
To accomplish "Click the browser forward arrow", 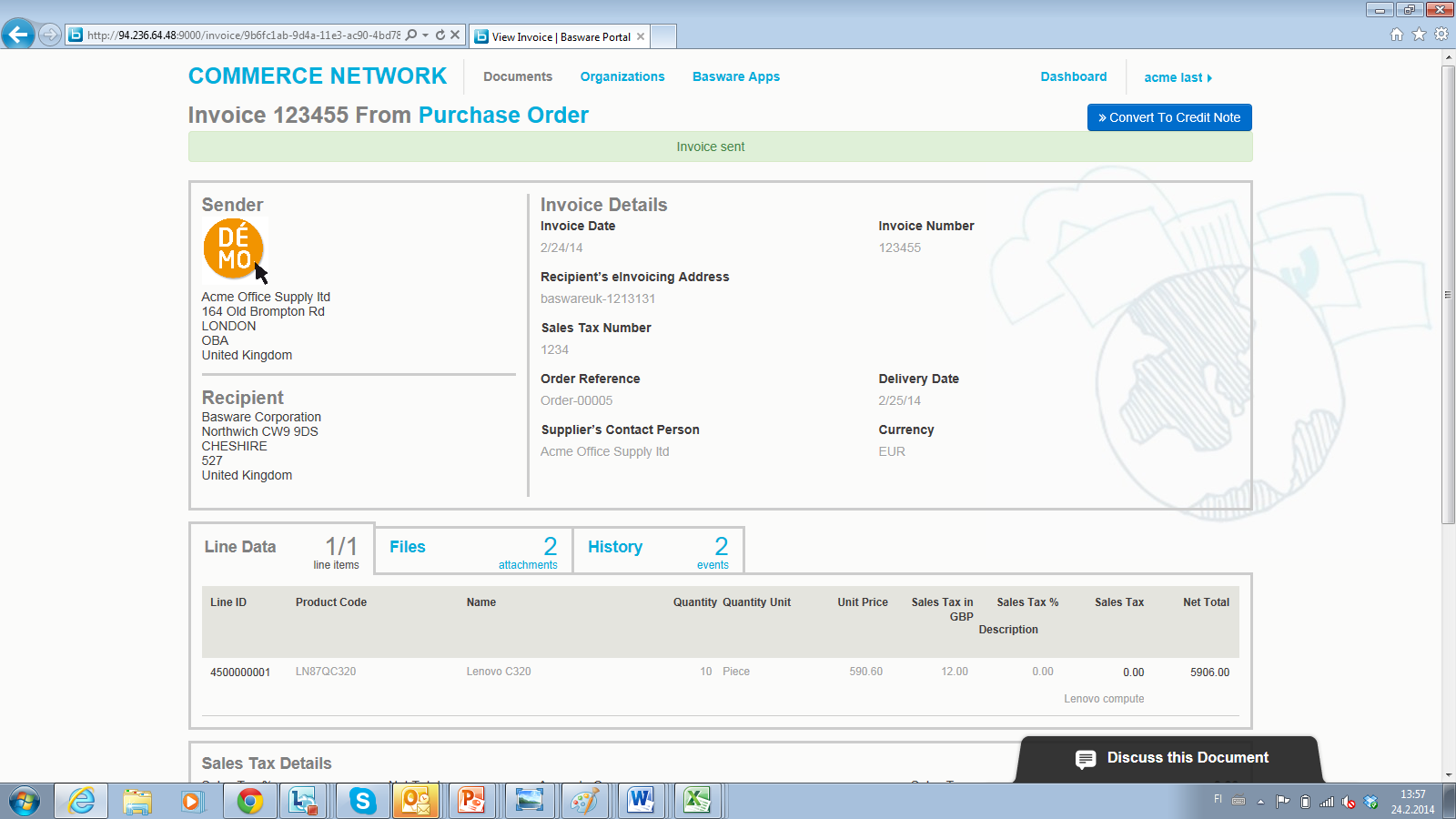I will [x=50, y=35].
